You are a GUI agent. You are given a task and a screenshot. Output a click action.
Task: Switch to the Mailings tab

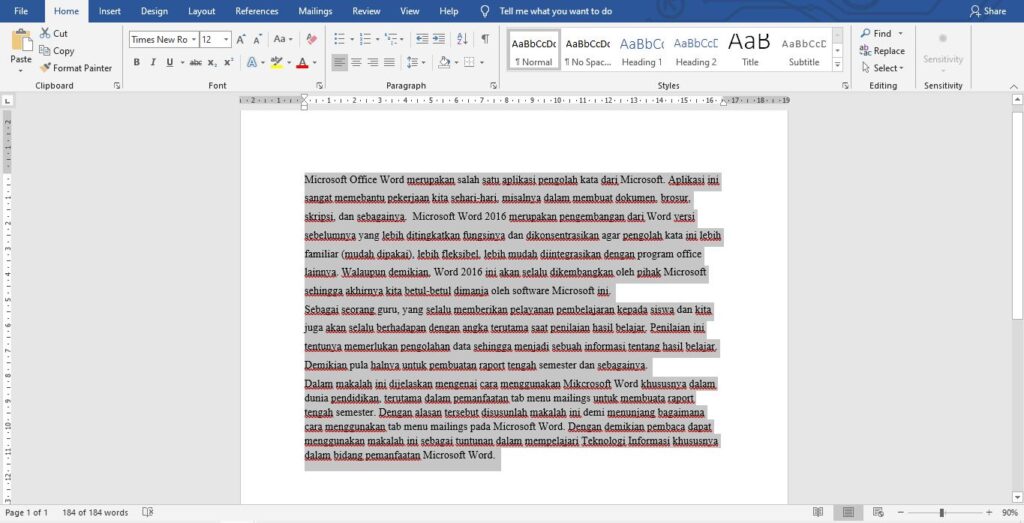(315, 11)
